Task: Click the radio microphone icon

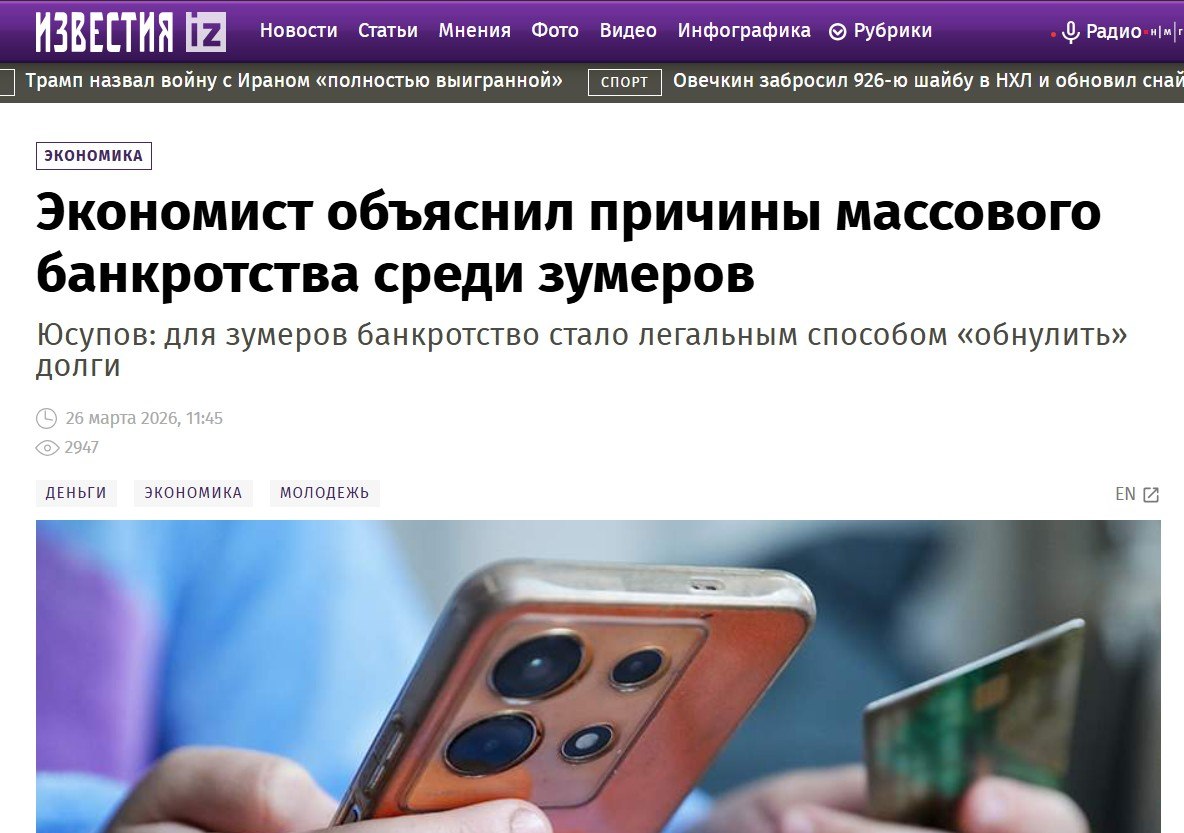Action: [1070, 32]
